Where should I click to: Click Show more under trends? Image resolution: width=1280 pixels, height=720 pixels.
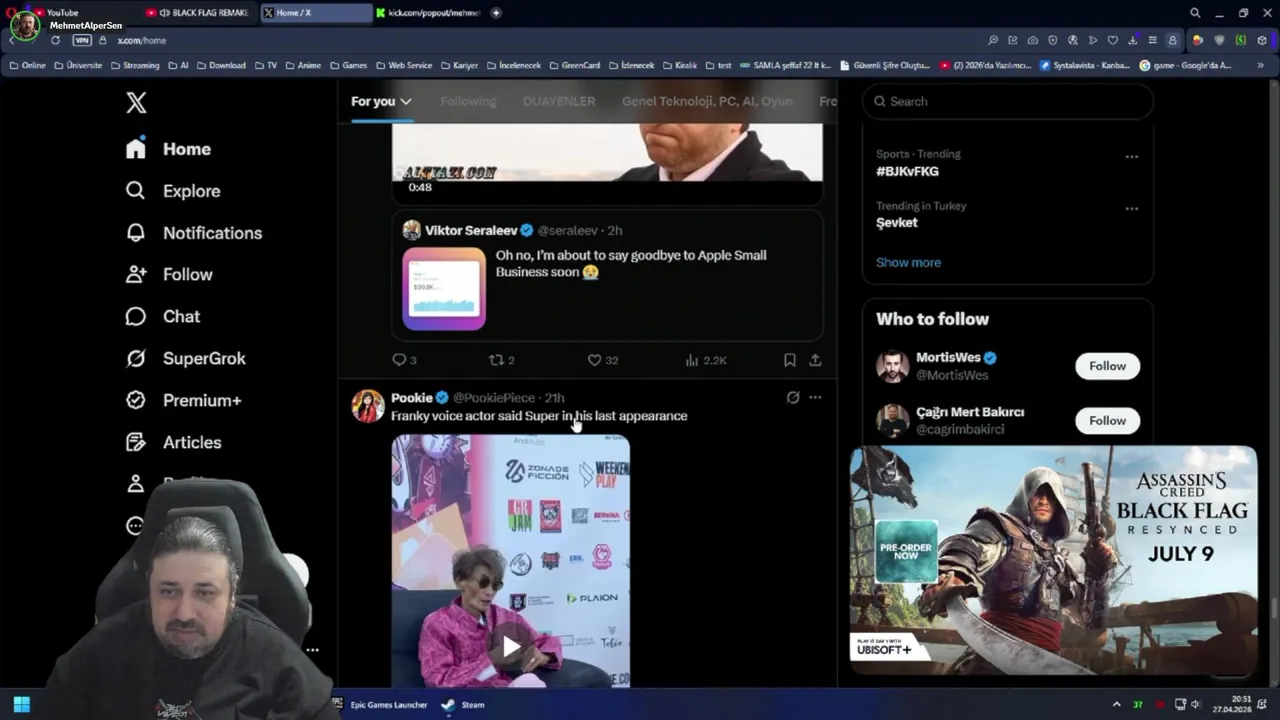coord(908,262)
